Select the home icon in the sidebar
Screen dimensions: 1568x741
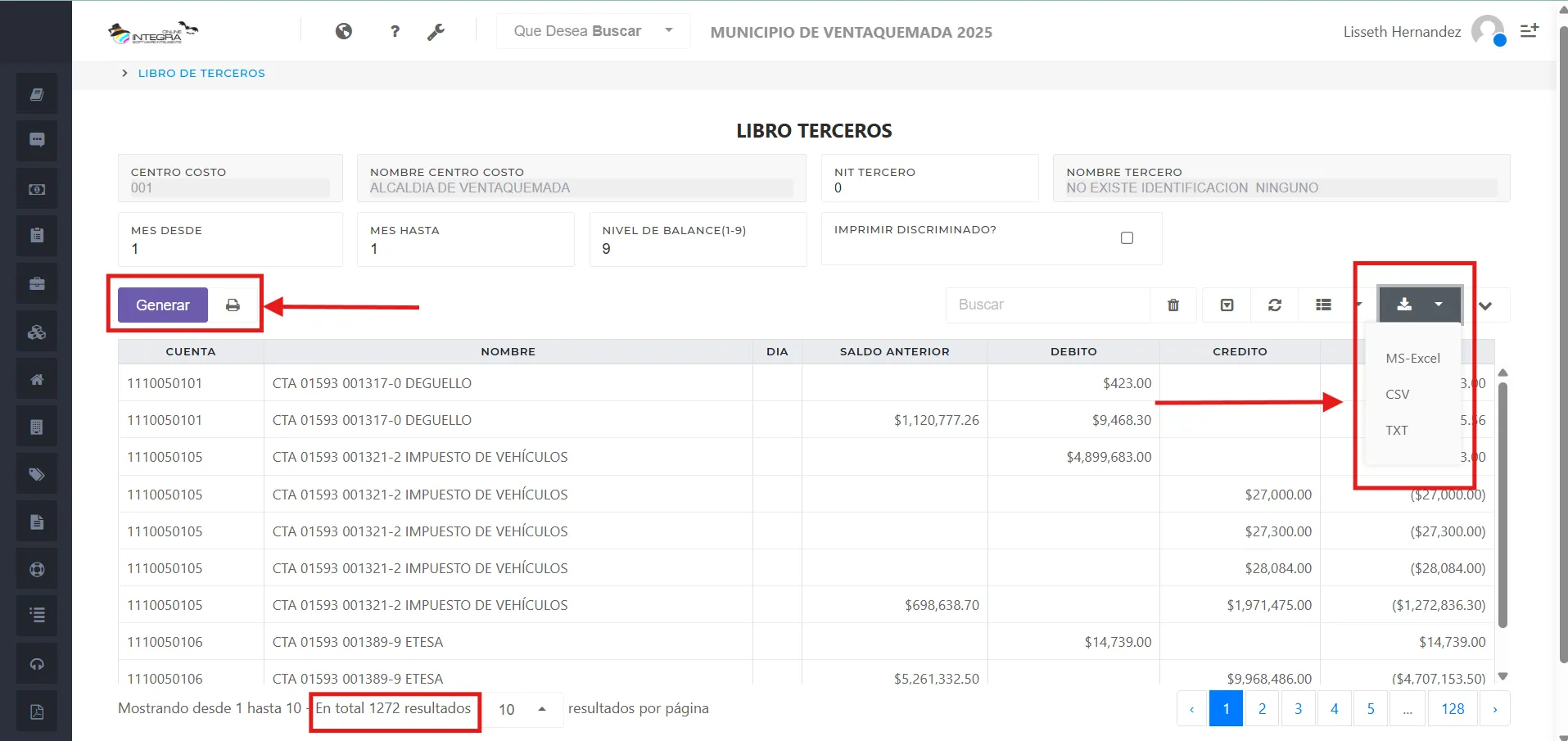tap(36, 378)
